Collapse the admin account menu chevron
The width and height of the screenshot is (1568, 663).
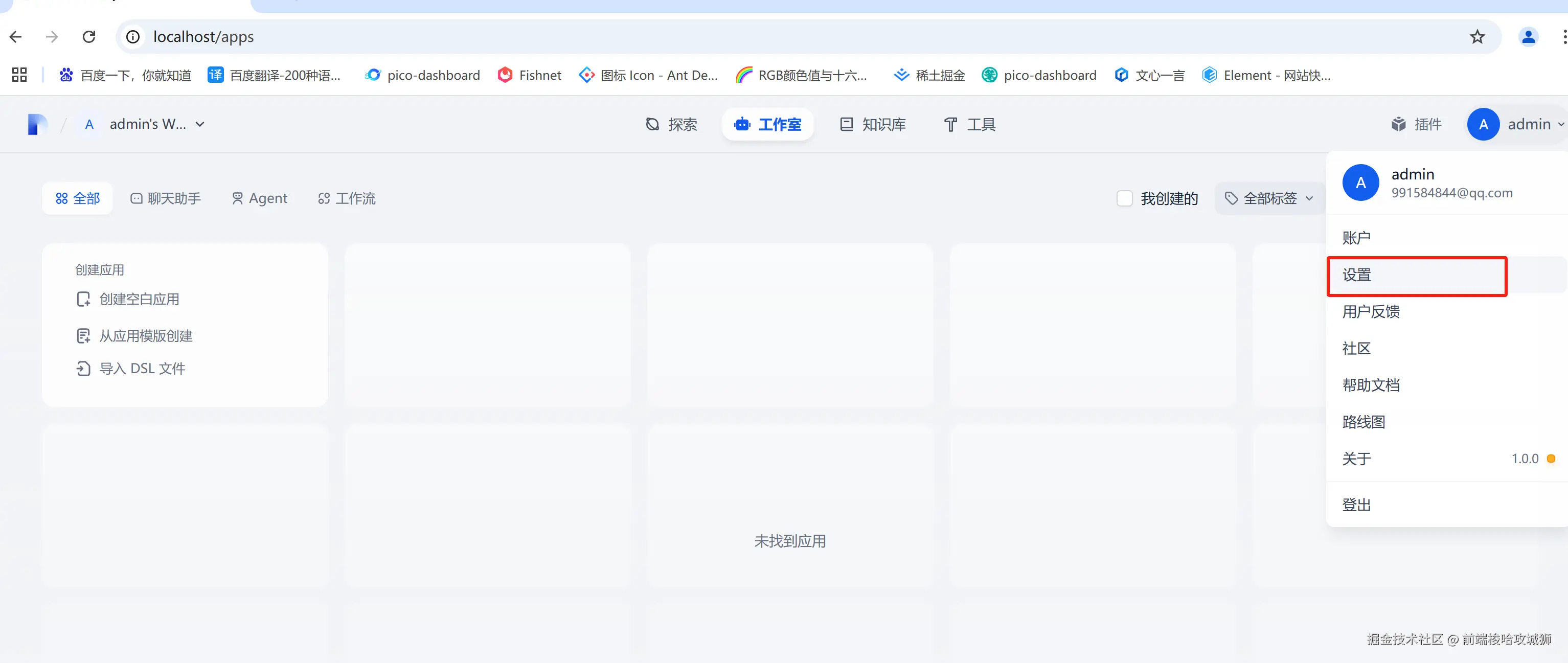[1560, 124]
